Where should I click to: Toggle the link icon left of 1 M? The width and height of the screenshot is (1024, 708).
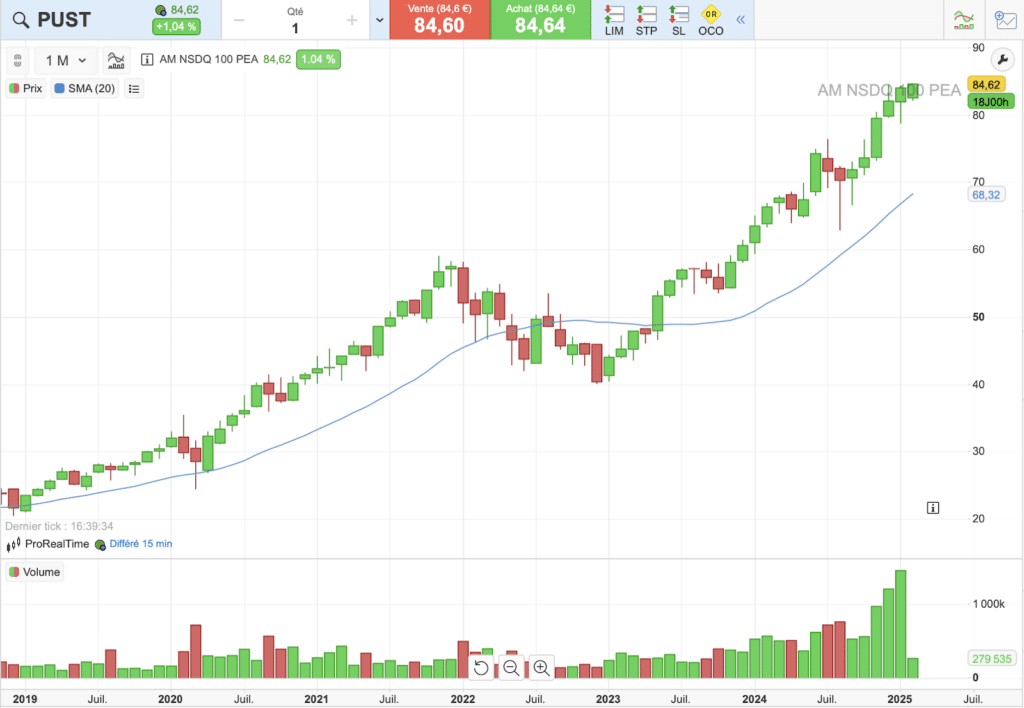pos(18,60)
